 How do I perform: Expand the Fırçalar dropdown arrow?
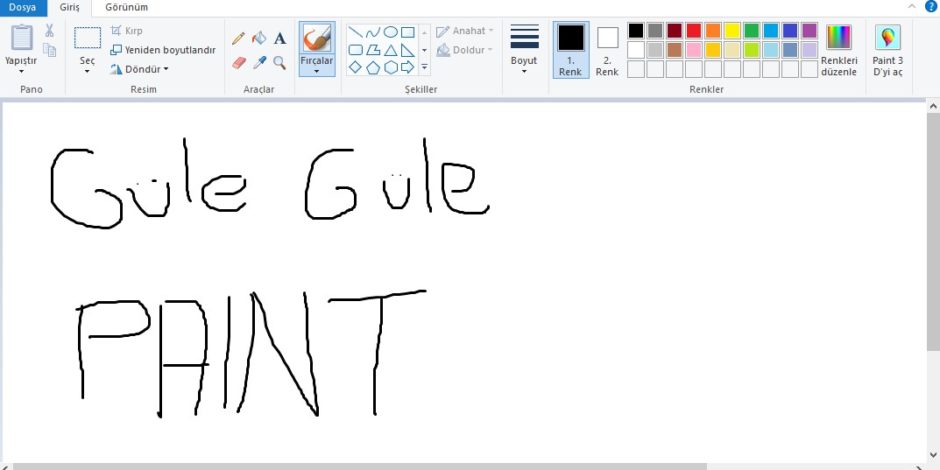(317, 71)
